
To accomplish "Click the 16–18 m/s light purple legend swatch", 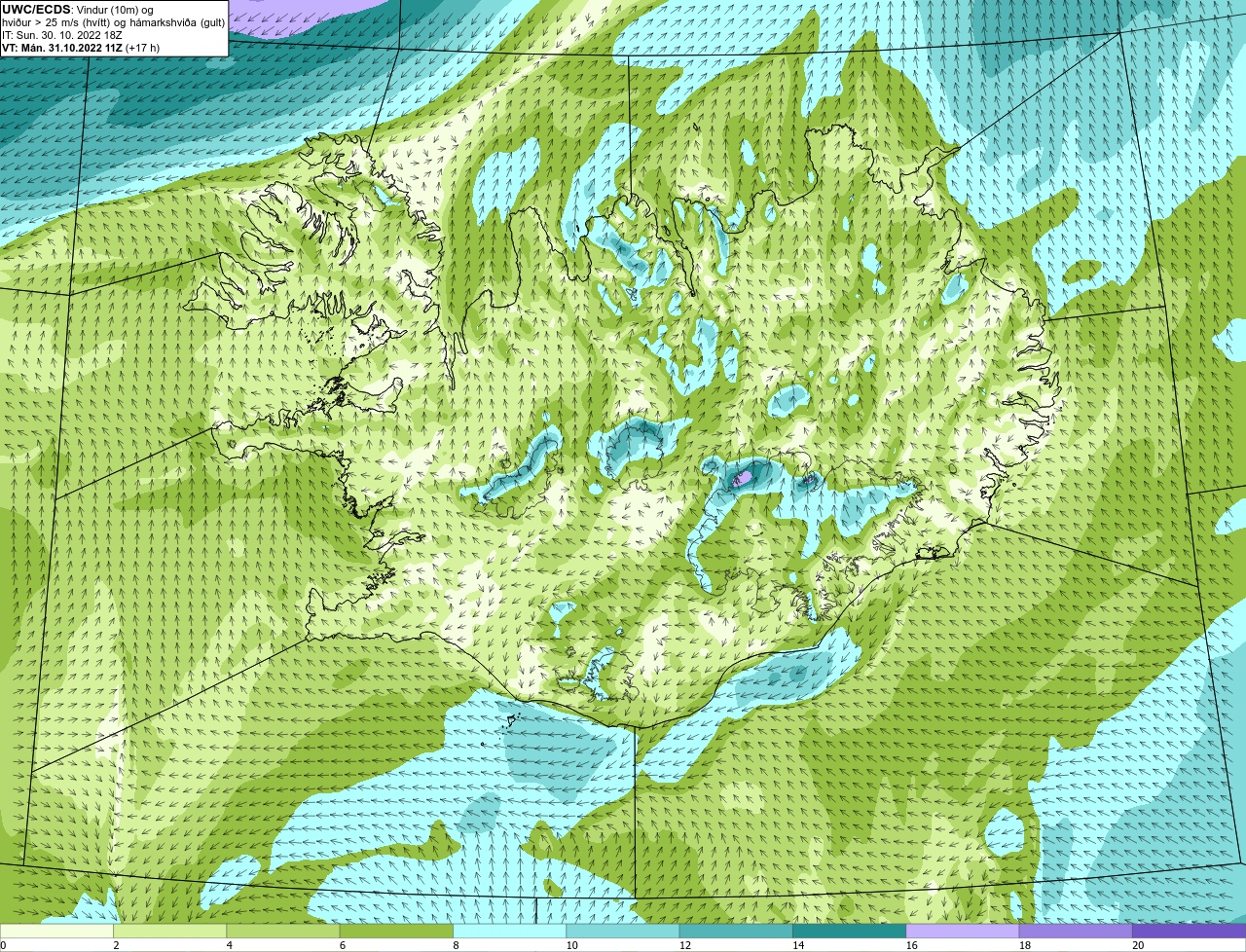I will (x=963, y=931).
